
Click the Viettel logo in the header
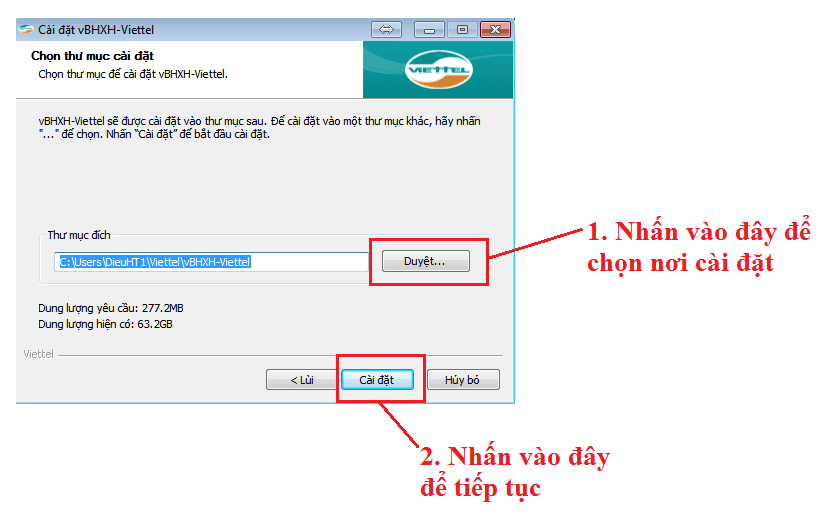pyautogui.click(x=438, y=71)
